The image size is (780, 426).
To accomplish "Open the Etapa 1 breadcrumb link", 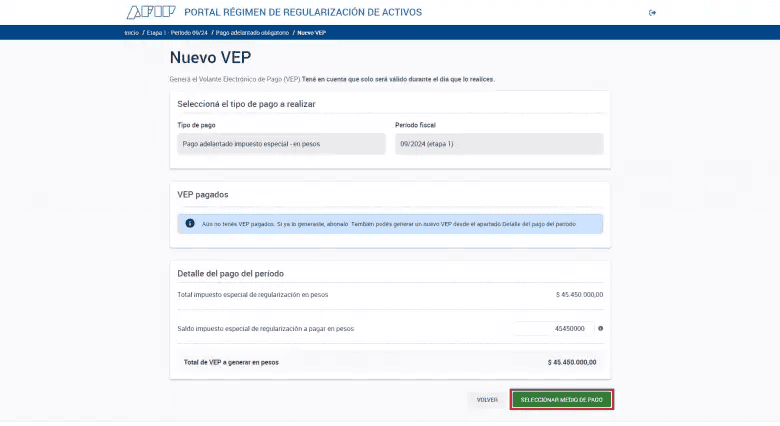I will coord(155,33).
